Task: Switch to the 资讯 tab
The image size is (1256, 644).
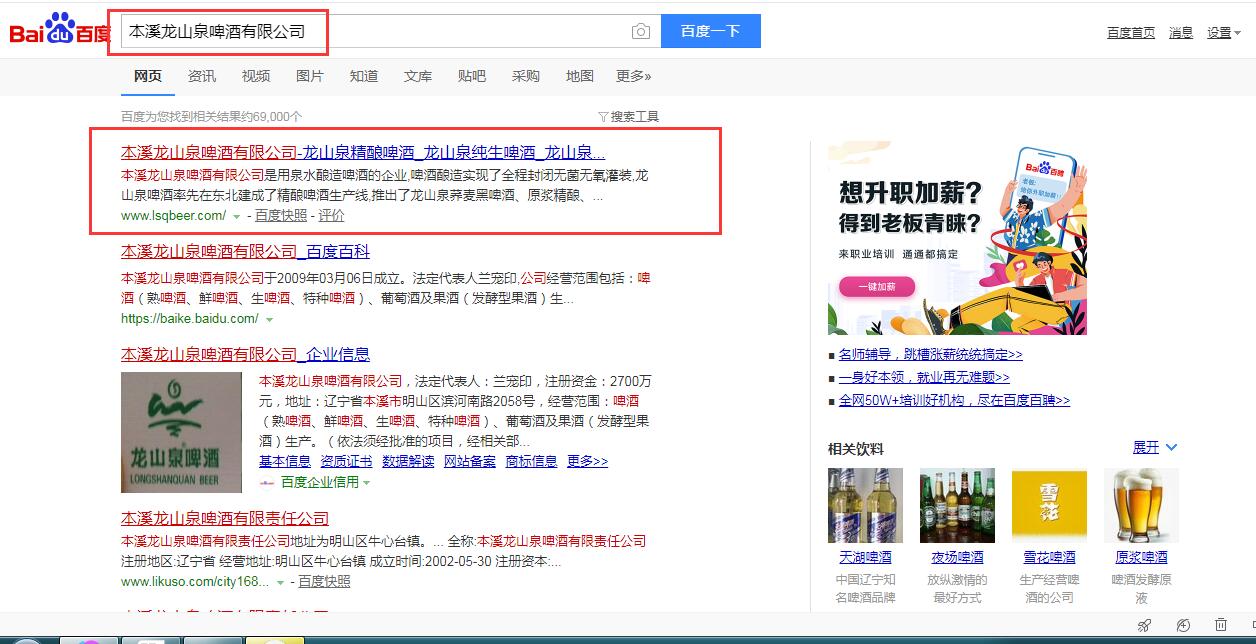Action: (202, 76)
